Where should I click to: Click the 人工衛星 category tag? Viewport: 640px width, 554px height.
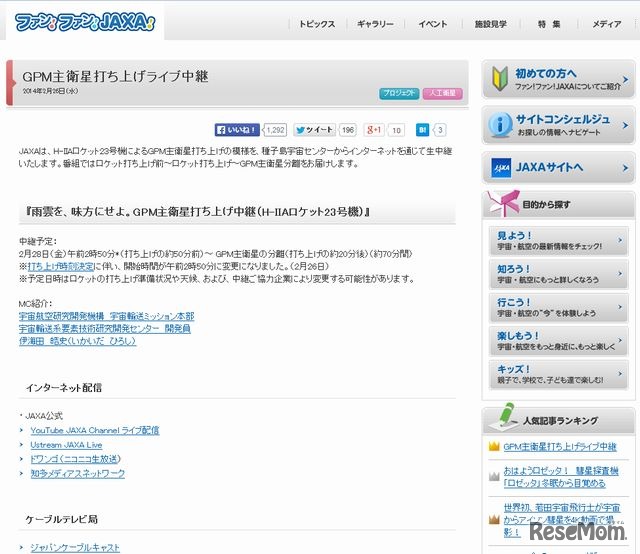coord(443,93)
